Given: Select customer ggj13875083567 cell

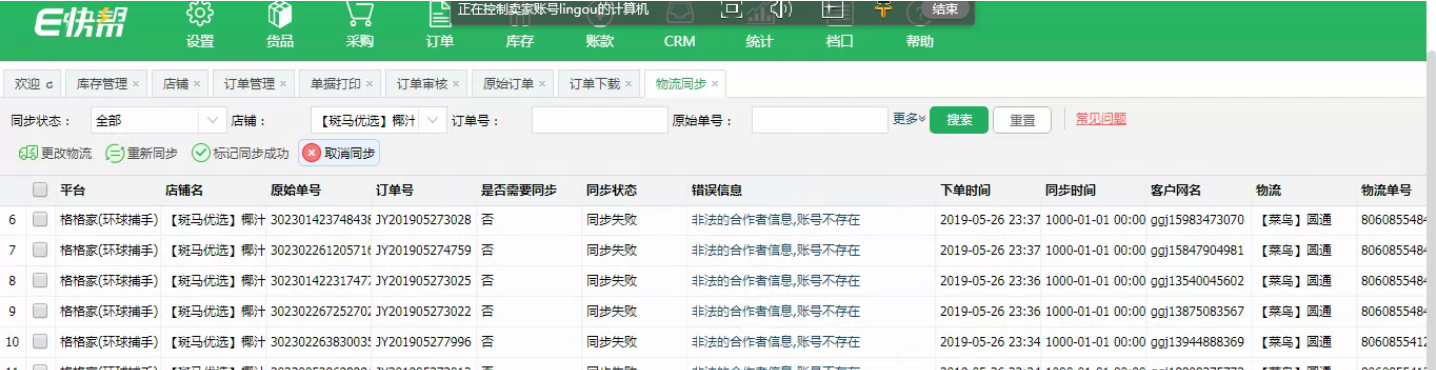Looking at the screenshot, I should [x=1197, y=311].
